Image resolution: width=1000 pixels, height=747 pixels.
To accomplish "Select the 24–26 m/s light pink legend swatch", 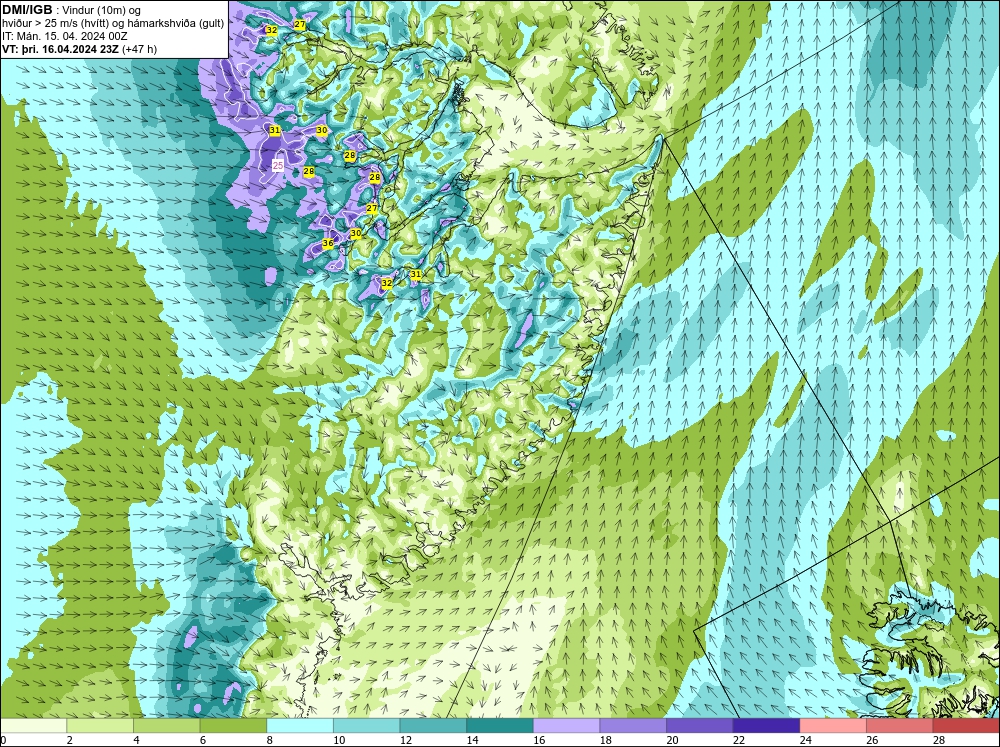I will point(833,725).
